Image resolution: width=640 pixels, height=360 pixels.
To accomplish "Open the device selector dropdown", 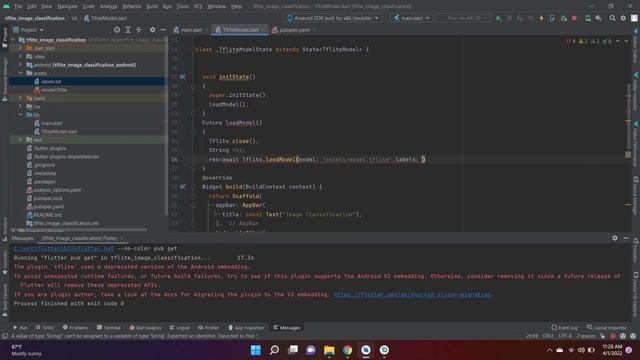I will [x=333, y=18].
